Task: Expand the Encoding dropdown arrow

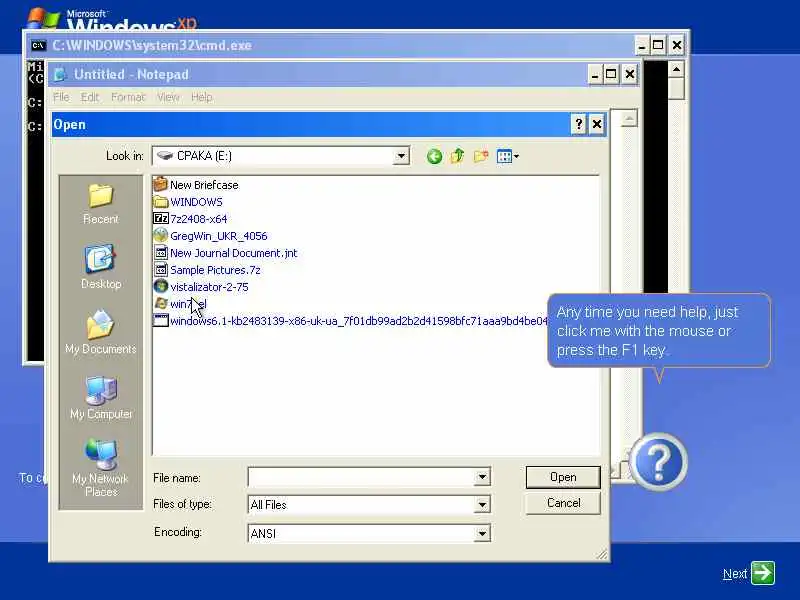Action: (x=482, y=534)
